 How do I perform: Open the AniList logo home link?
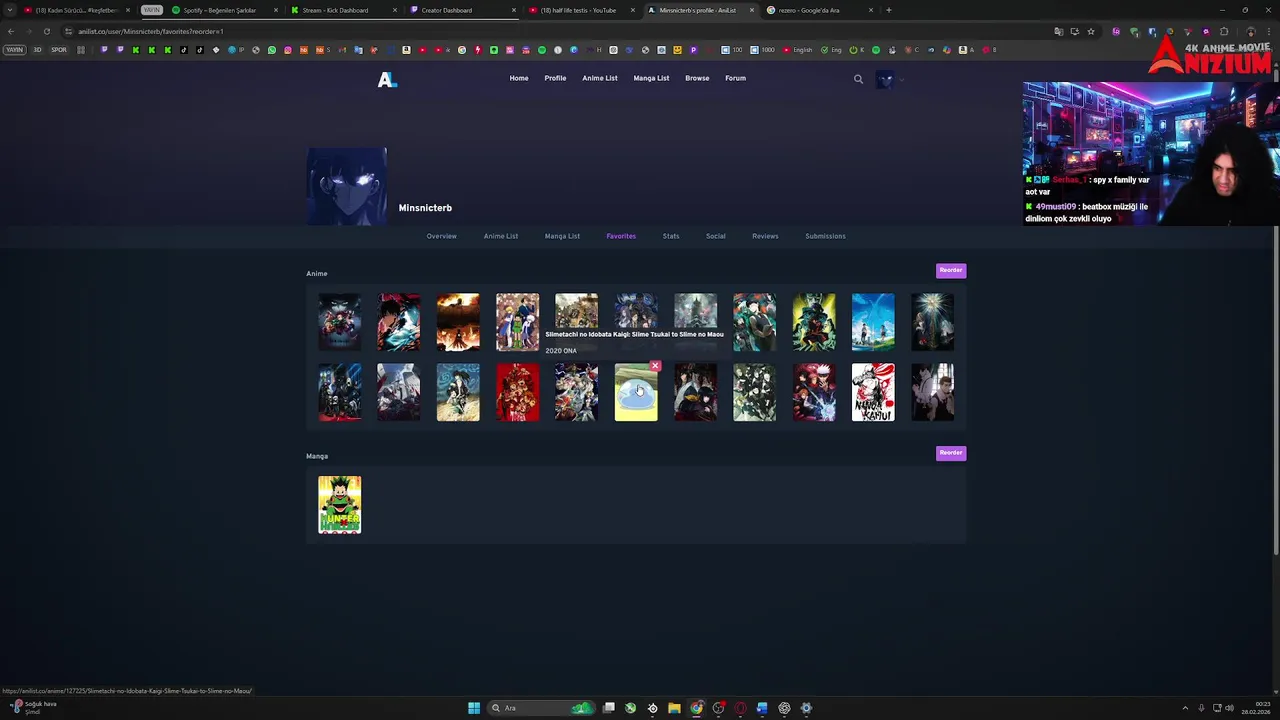point(387,79)
